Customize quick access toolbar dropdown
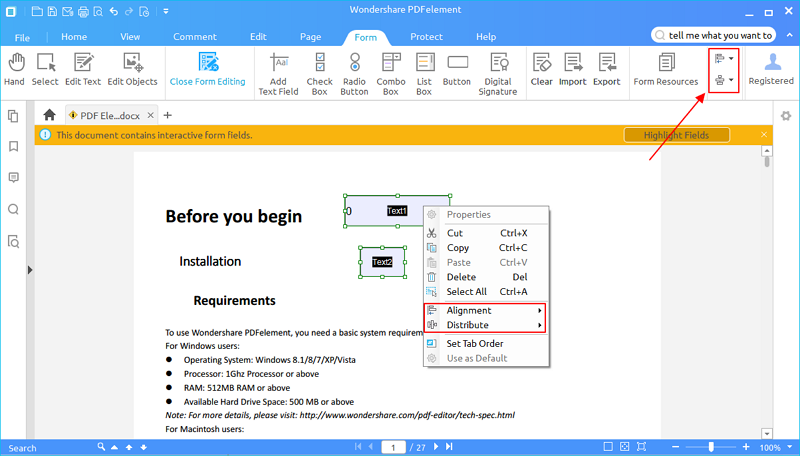The height and width of the screenshot is (456, 800). tap(166, 11)
